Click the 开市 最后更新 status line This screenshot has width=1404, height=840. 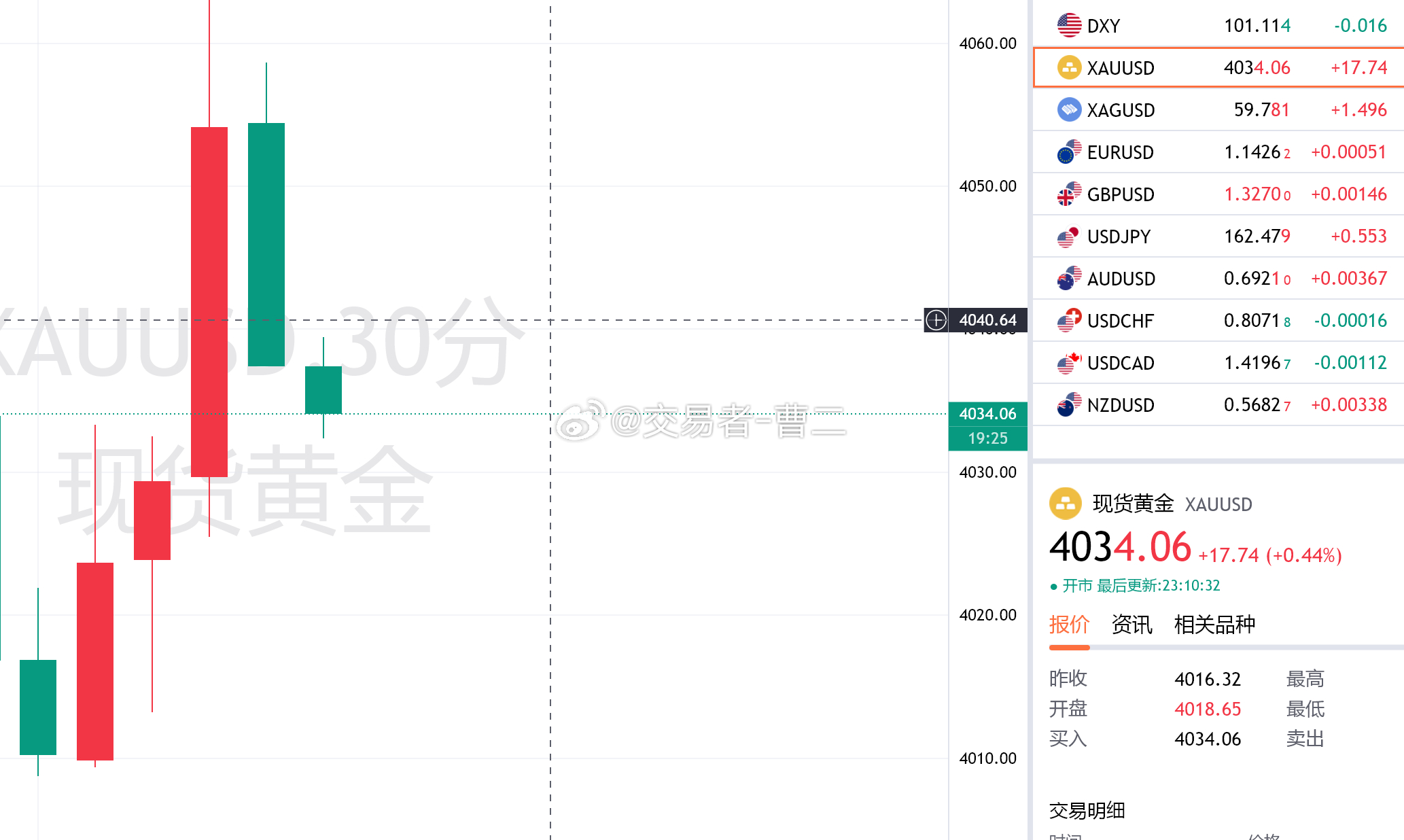(x=1135, y=585)
